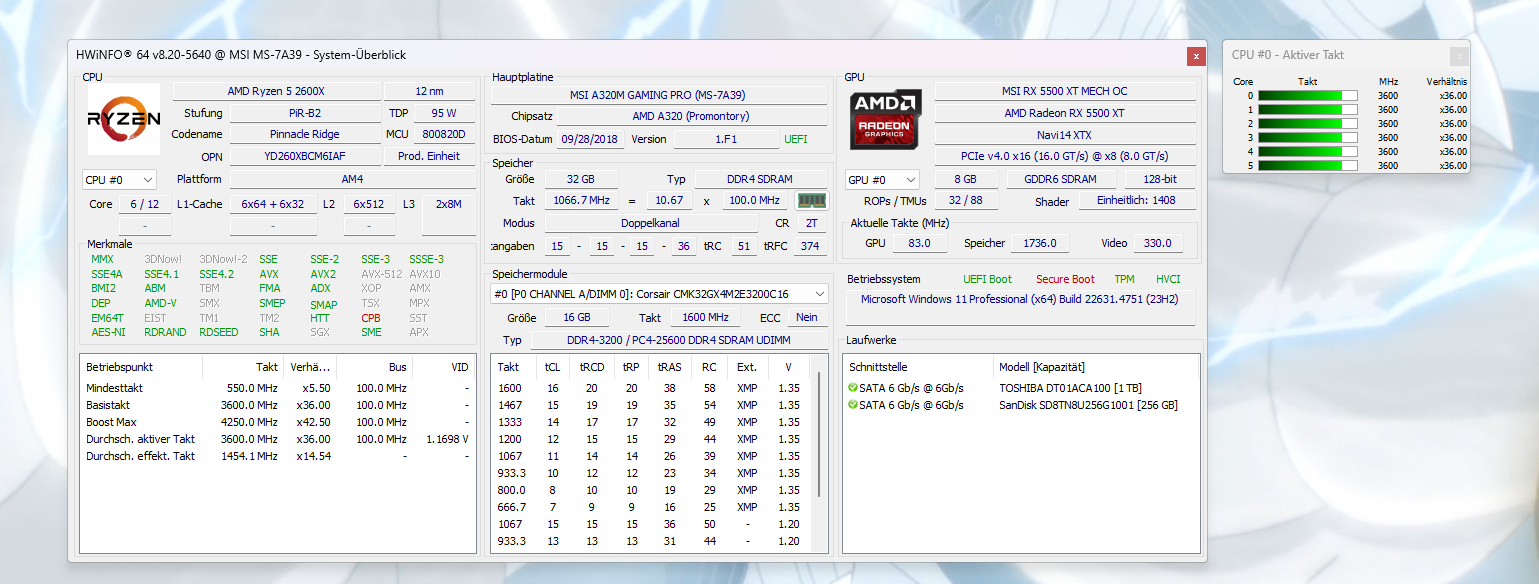
Task: Click the Navi14 XTX GPU field
Action: [1065, 134]
